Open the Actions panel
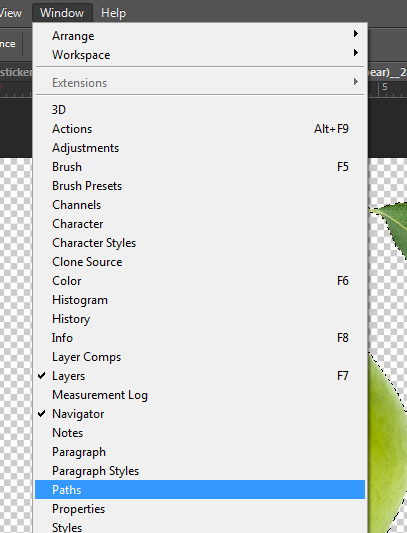Viewport: 407px width, 533px height. pyautogui.click(x=200, y=128)
